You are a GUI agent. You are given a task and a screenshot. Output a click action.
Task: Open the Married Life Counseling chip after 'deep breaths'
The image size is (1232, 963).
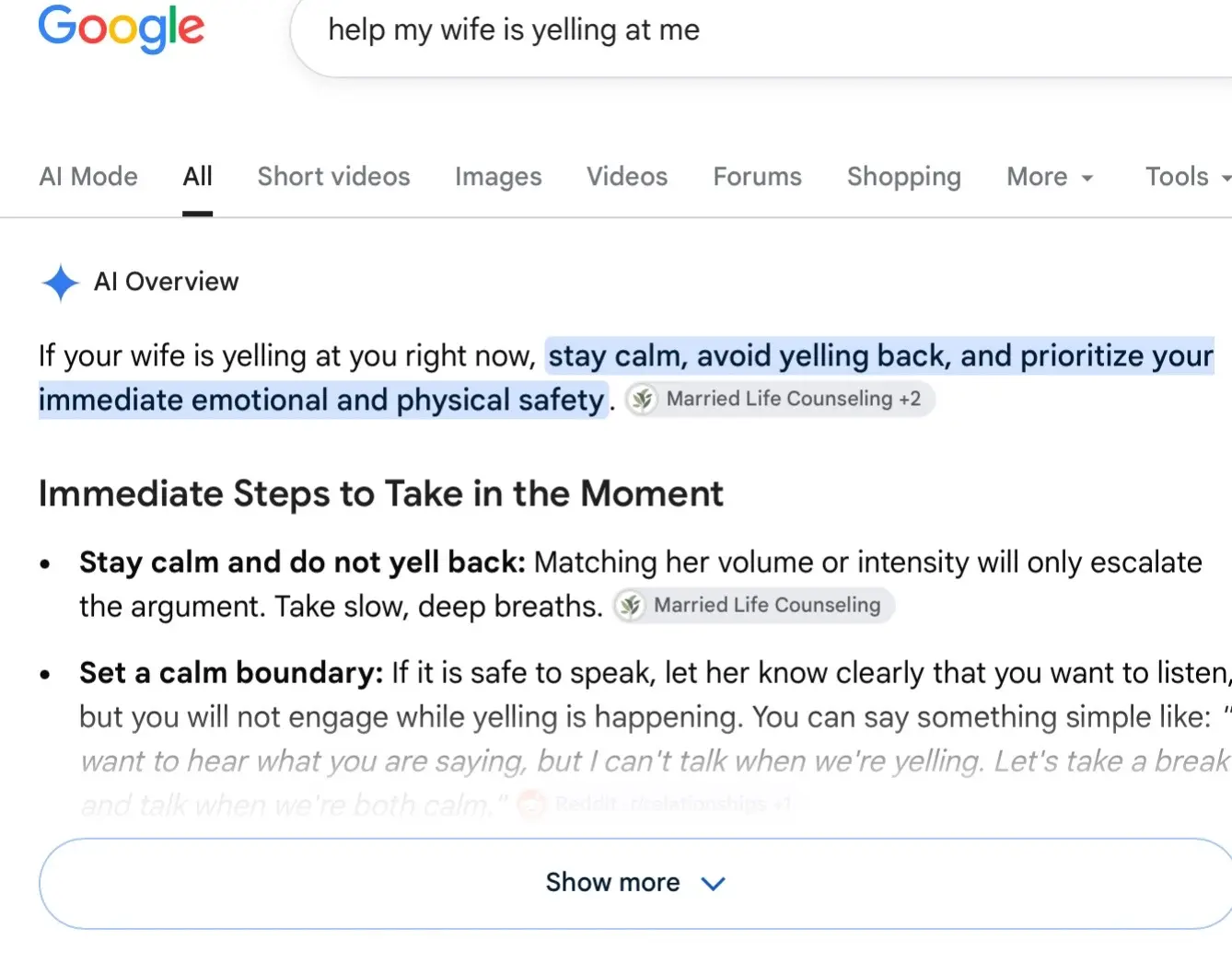[x=754, y=605]
